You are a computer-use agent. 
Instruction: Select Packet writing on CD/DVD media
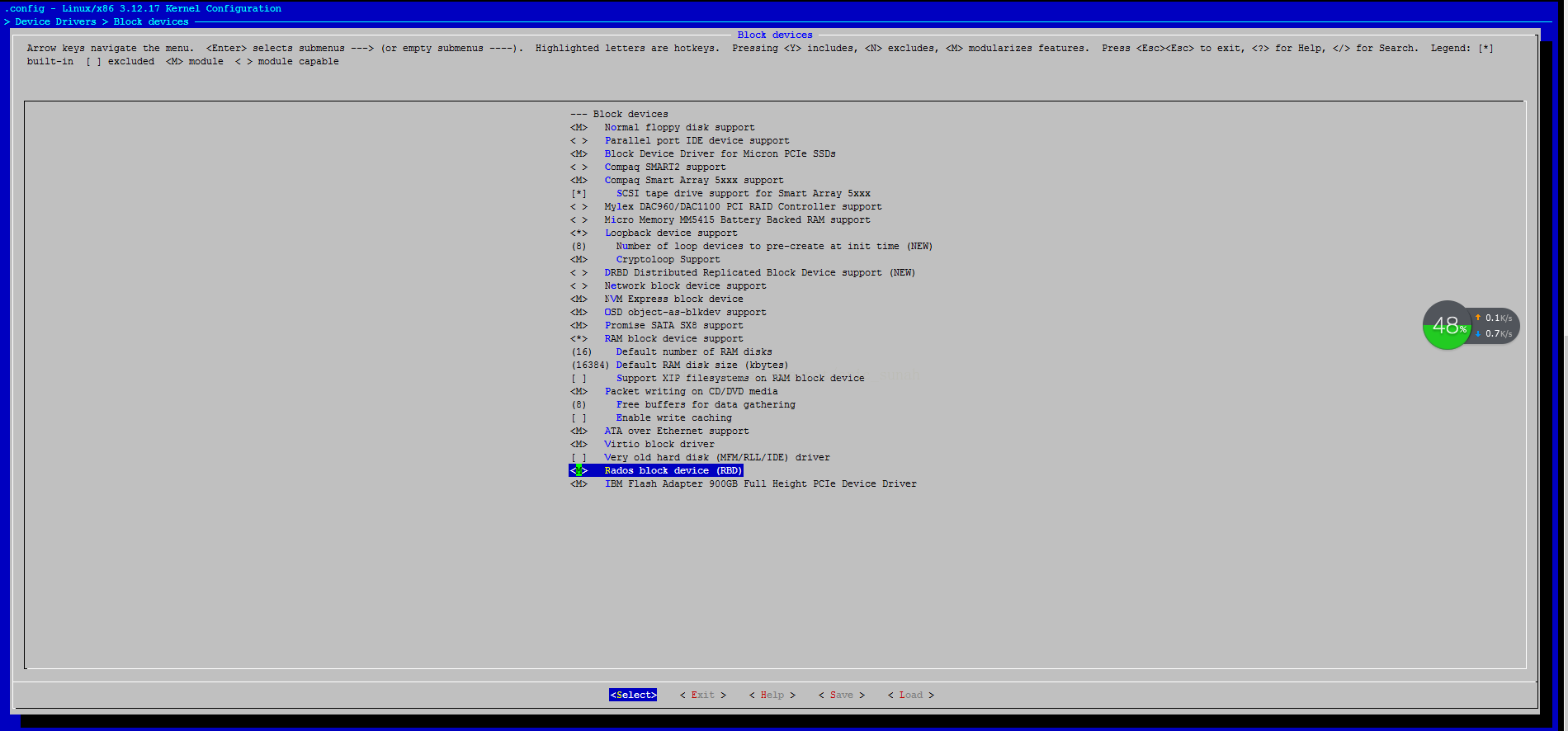pyautogui.click(x=673, y=391)
